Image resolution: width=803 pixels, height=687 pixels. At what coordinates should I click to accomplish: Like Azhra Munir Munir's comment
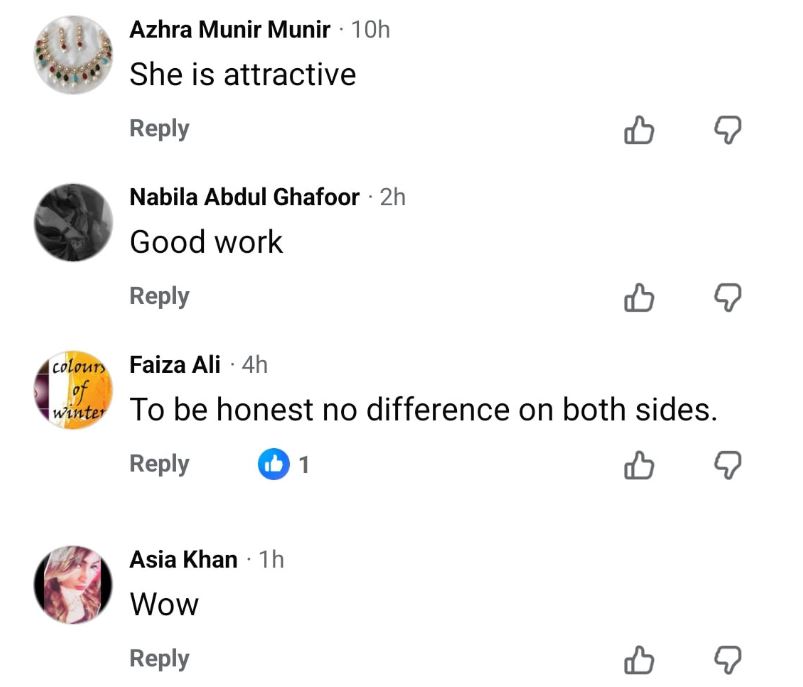point(639,130)
